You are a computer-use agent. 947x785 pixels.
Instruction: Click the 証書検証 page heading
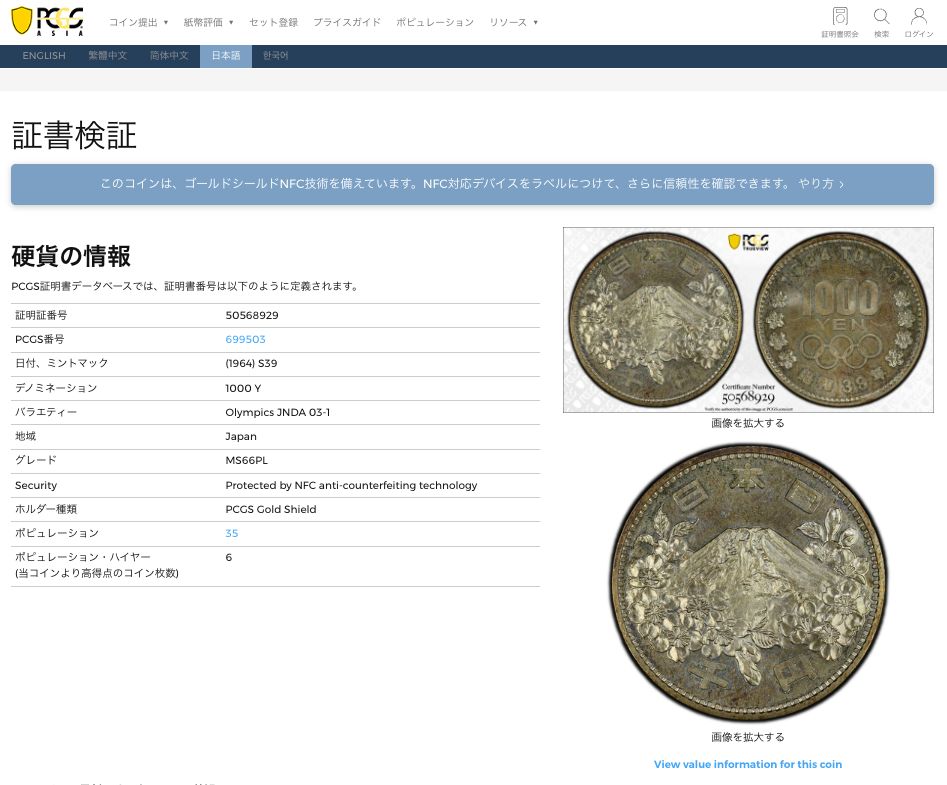pos(74,135)
